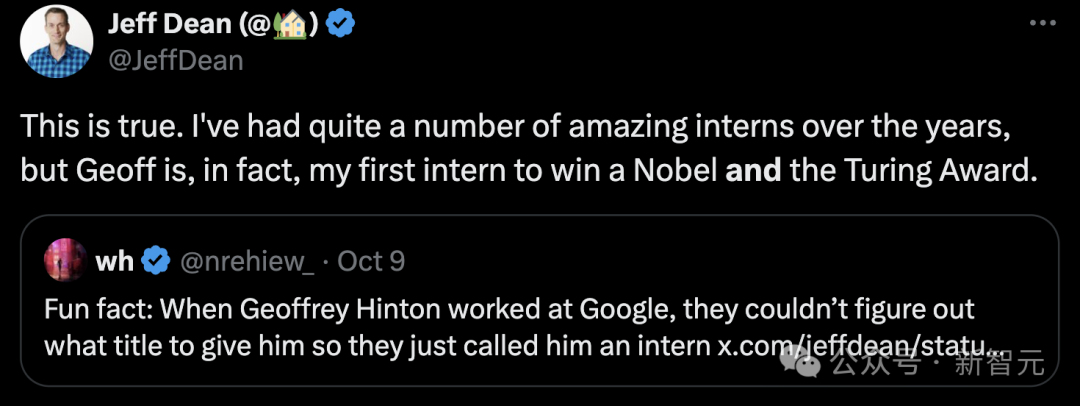This screenshot has height=406, width=1080.
Task: Click the house emoji in the name
Action: pos(296,24)
